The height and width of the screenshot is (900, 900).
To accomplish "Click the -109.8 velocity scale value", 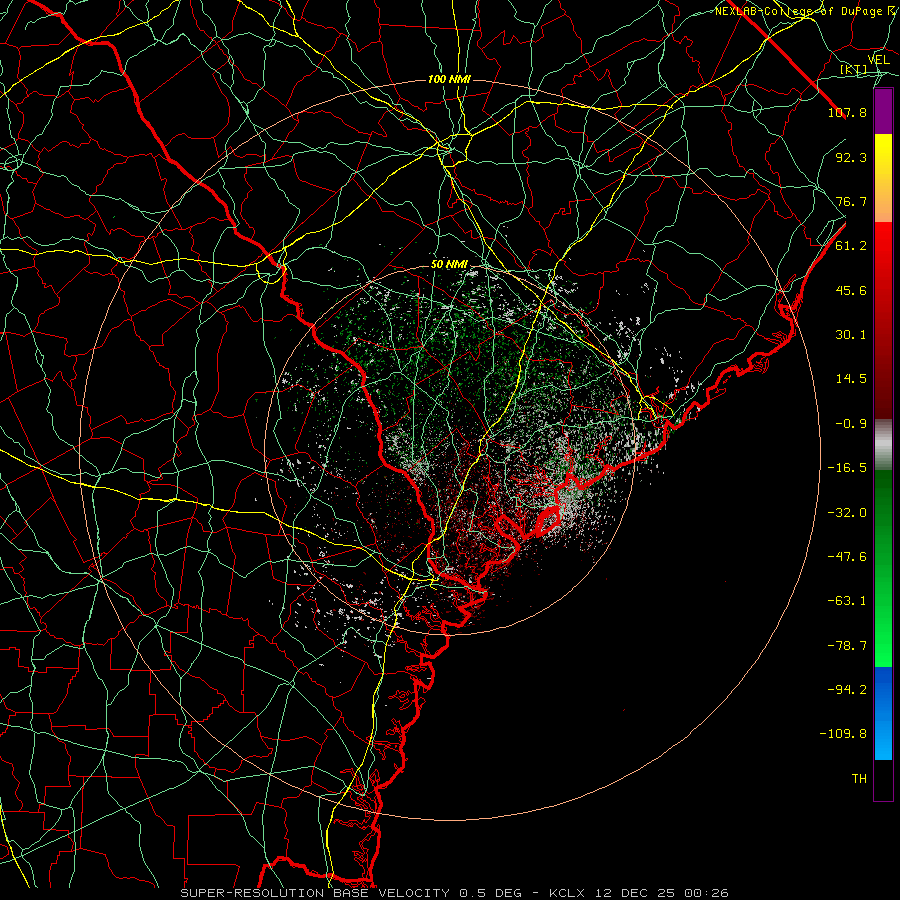I will click(x=843, y=734).
